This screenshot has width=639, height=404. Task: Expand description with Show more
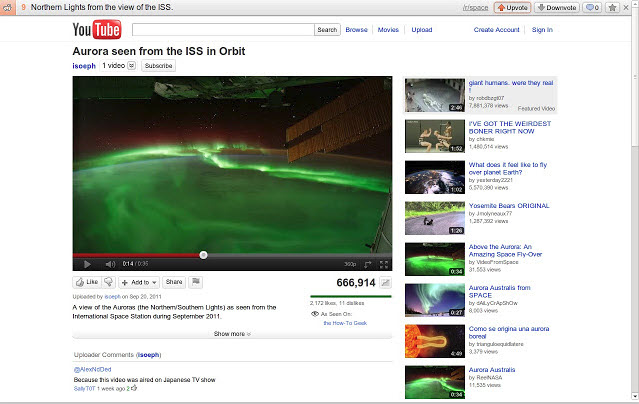pyautogui.click(x=232, y=334)
